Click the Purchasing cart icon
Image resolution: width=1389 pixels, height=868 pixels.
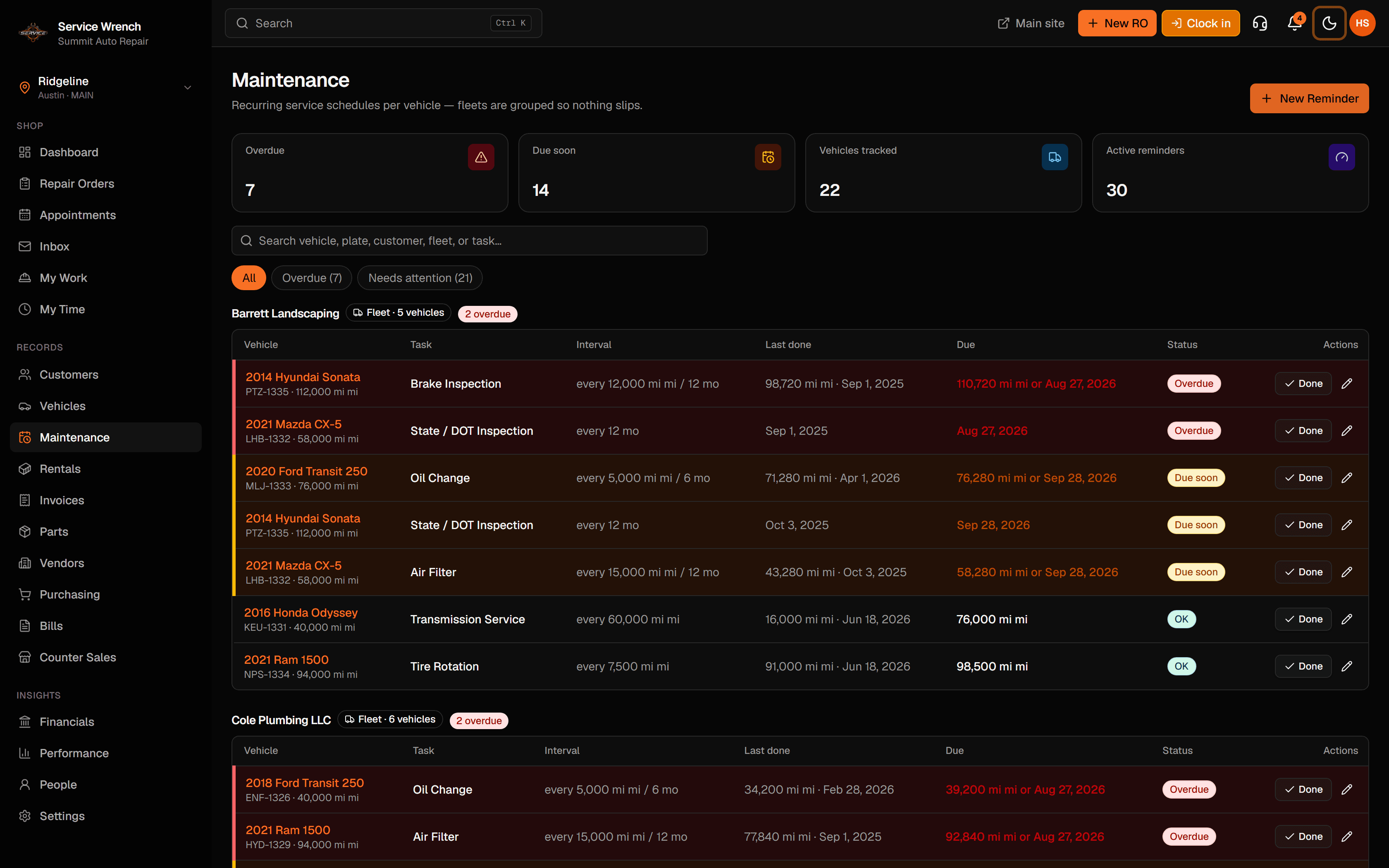pyautogui.click(x=25, y=595)
